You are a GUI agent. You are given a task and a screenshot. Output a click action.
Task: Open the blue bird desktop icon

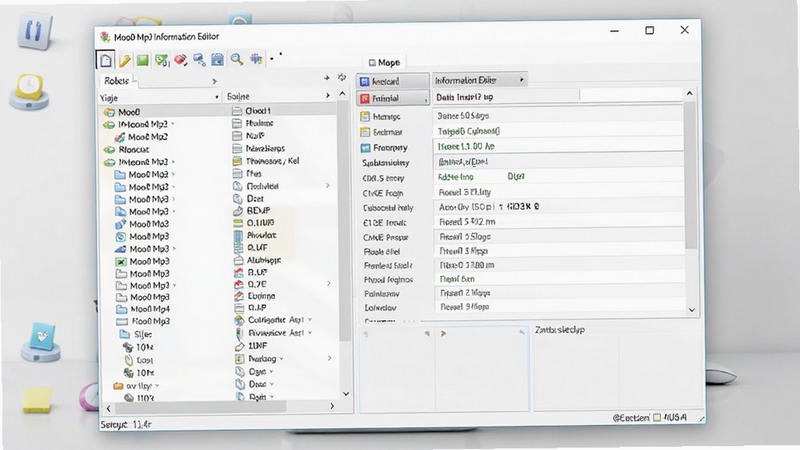click(41, 342)
